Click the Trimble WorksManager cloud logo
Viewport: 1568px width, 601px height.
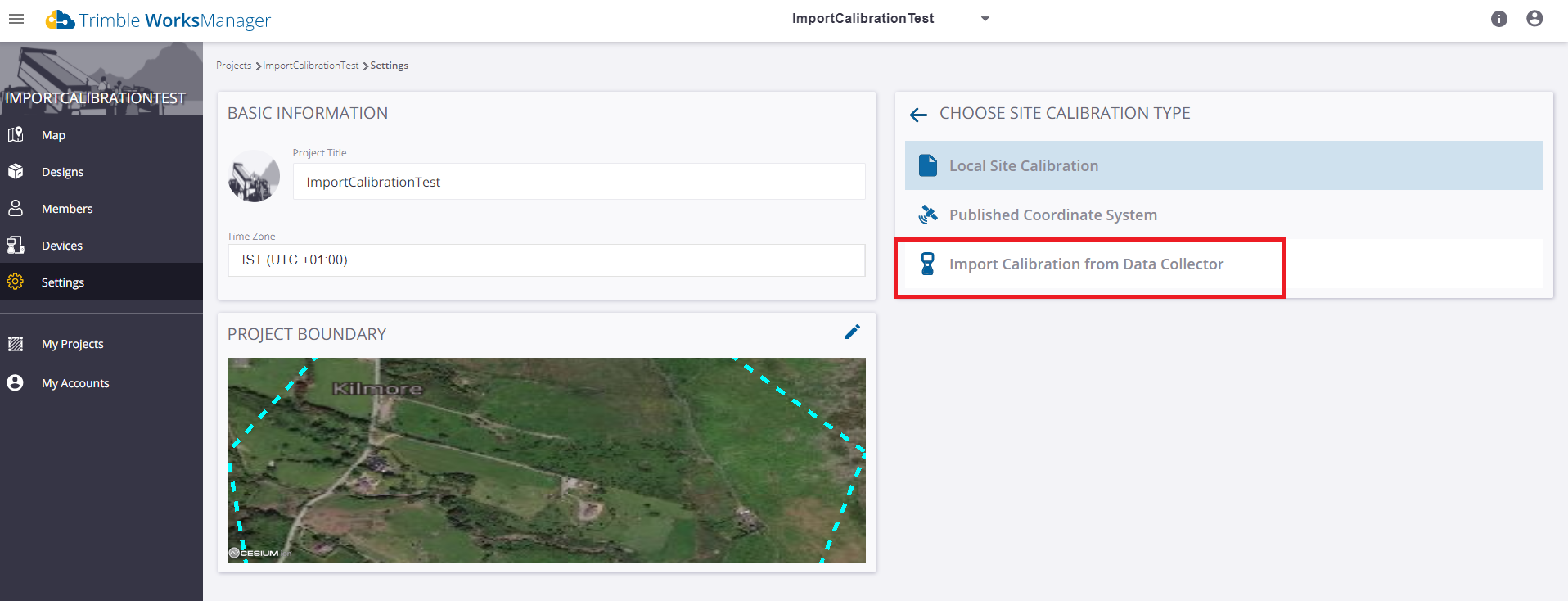click(x=60, y=20)
